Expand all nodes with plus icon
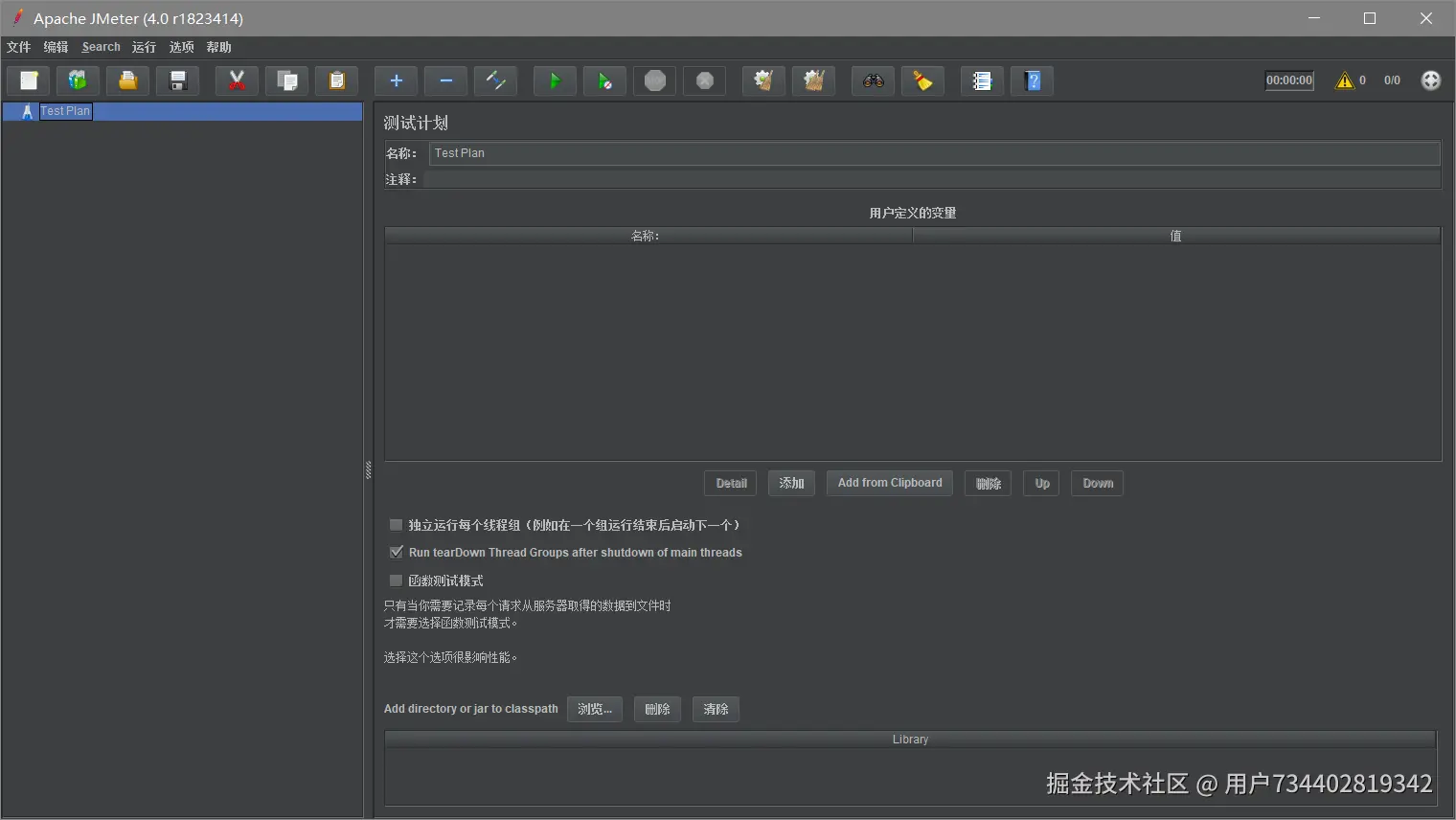The width and height of the screenshot is (1456, 820). (397, 81)
